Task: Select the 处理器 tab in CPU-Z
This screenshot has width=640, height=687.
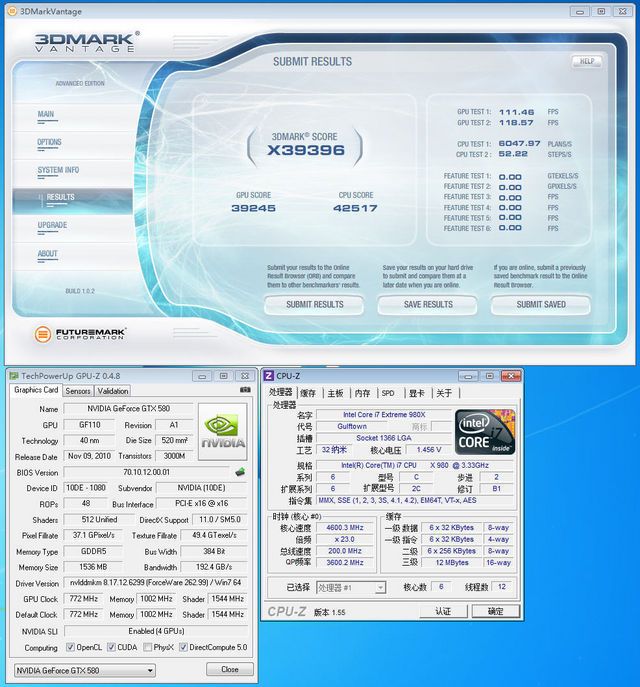Action: coord(280,392)
